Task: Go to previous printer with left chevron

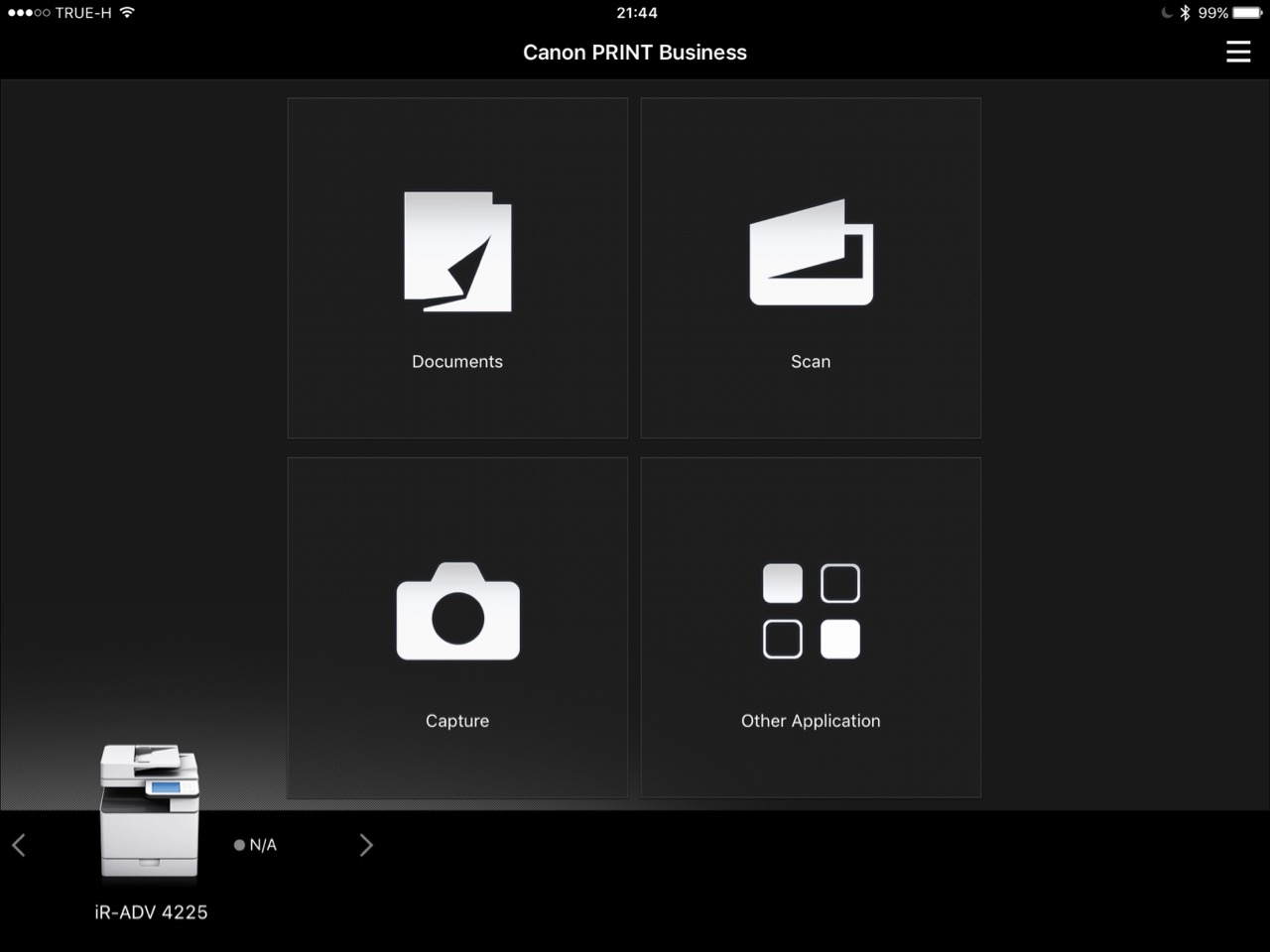Action: pyautogui.click(x=19, y=845)
